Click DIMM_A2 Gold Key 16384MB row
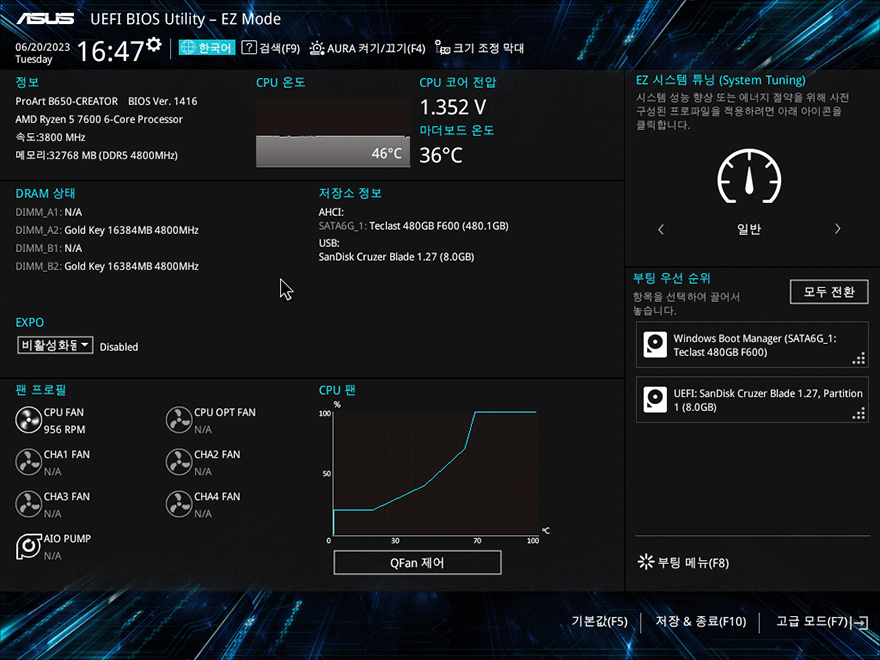The width and height of the screenshot is (880, 660). 107,230
